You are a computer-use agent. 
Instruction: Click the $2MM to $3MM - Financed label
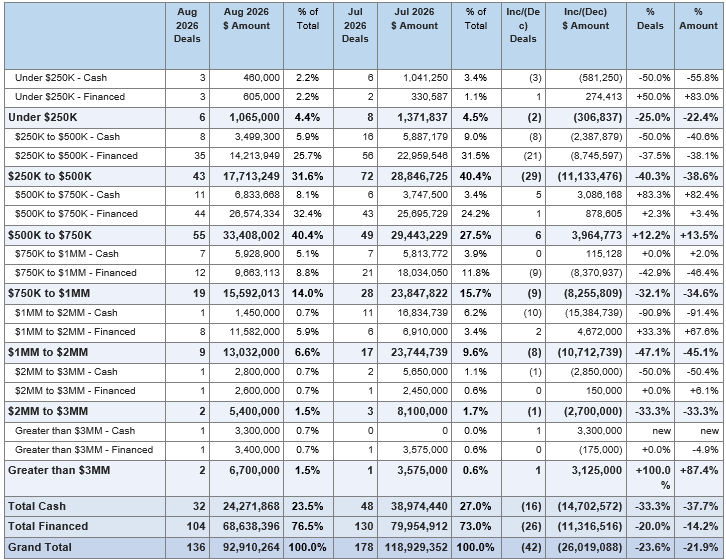[75, 390]
